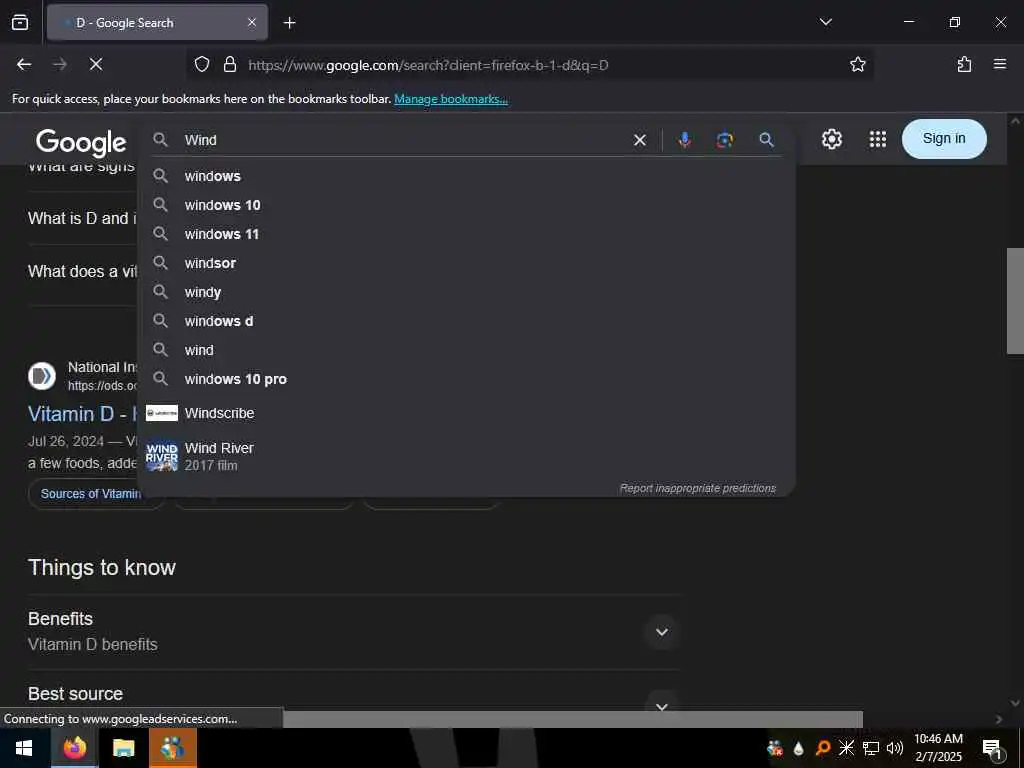The width and height of the screenshot is (1024, 768).
Task: Open taskbar clock showing 10:46 AM
Action: 938,748
